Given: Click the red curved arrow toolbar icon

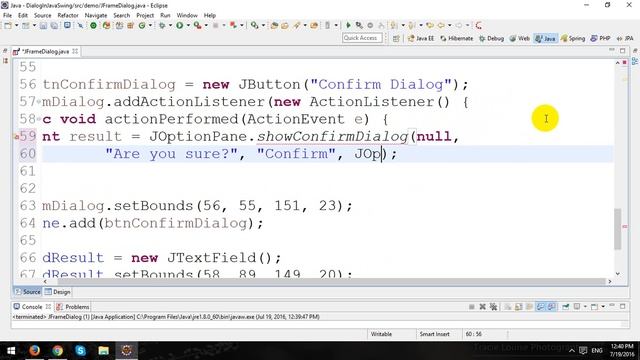Looking at the screenshot, I should pyautogui.click(x=479, y=25).
